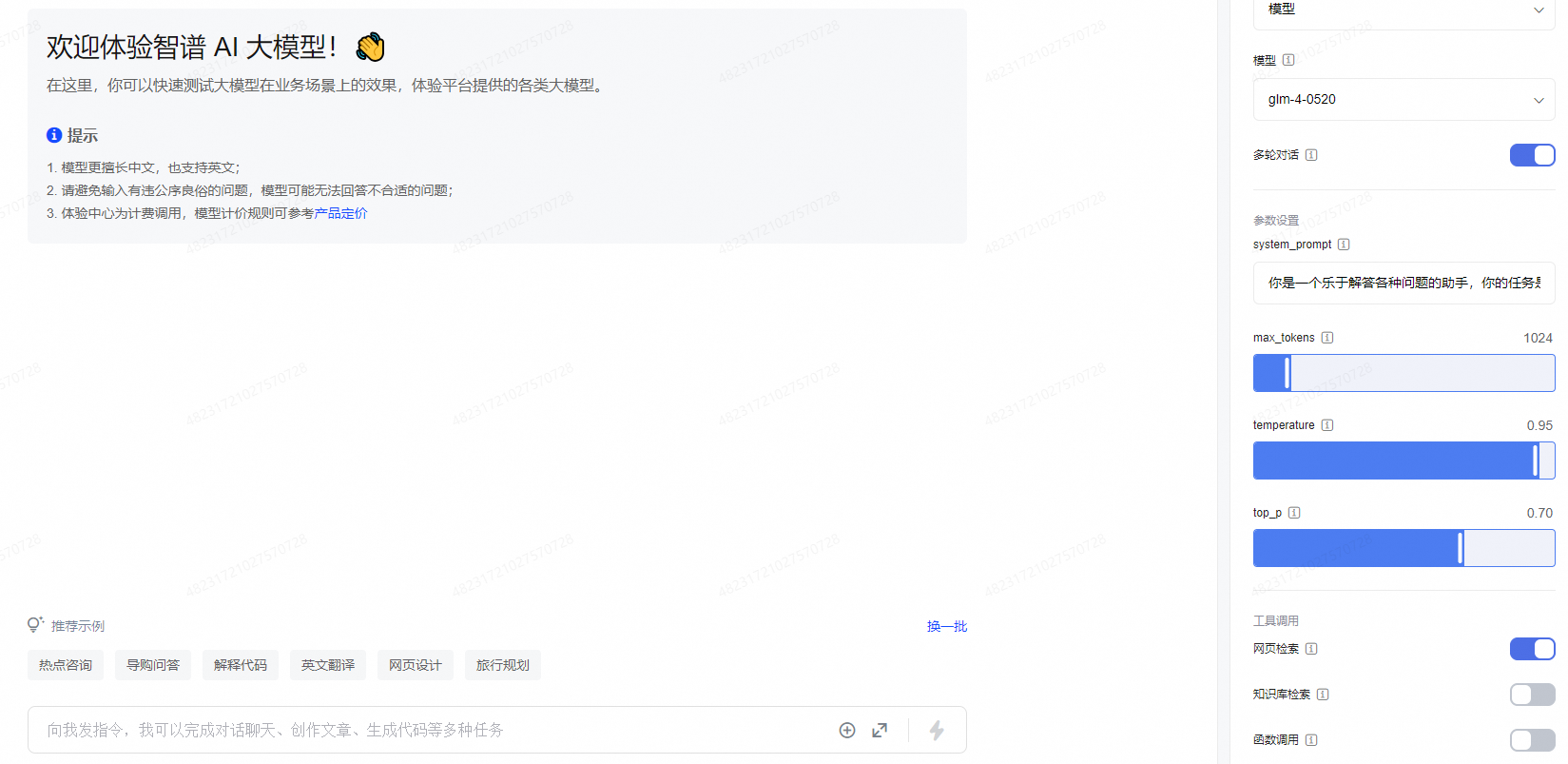The width and height of the screenshot is (1568, 764).
Task: Click 换一批 to refresh examples
Action: [x=947, y=626]
